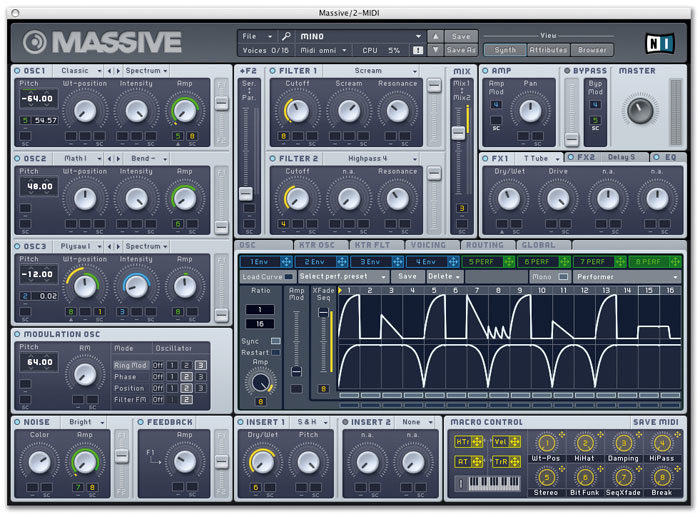This screenshot has height=517, width=700.
Task: Click the search magnifier icon beside File
Action: click(x=286, y=36)
